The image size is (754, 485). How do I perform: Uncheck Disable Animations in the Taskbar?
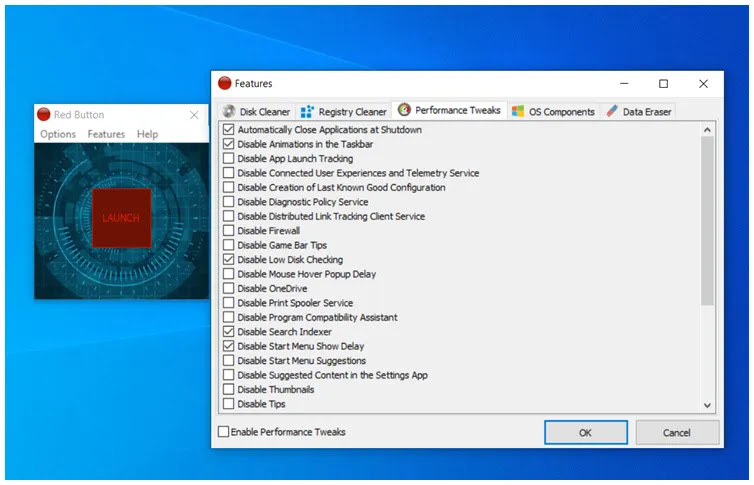(229, 144)
